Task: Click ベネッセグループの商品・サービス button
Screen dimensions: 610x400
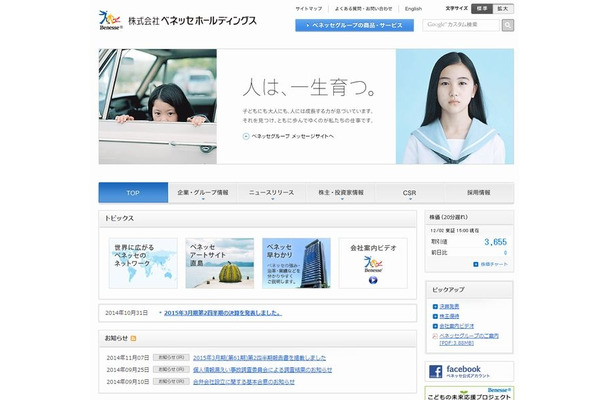Action: pos(354,25)
